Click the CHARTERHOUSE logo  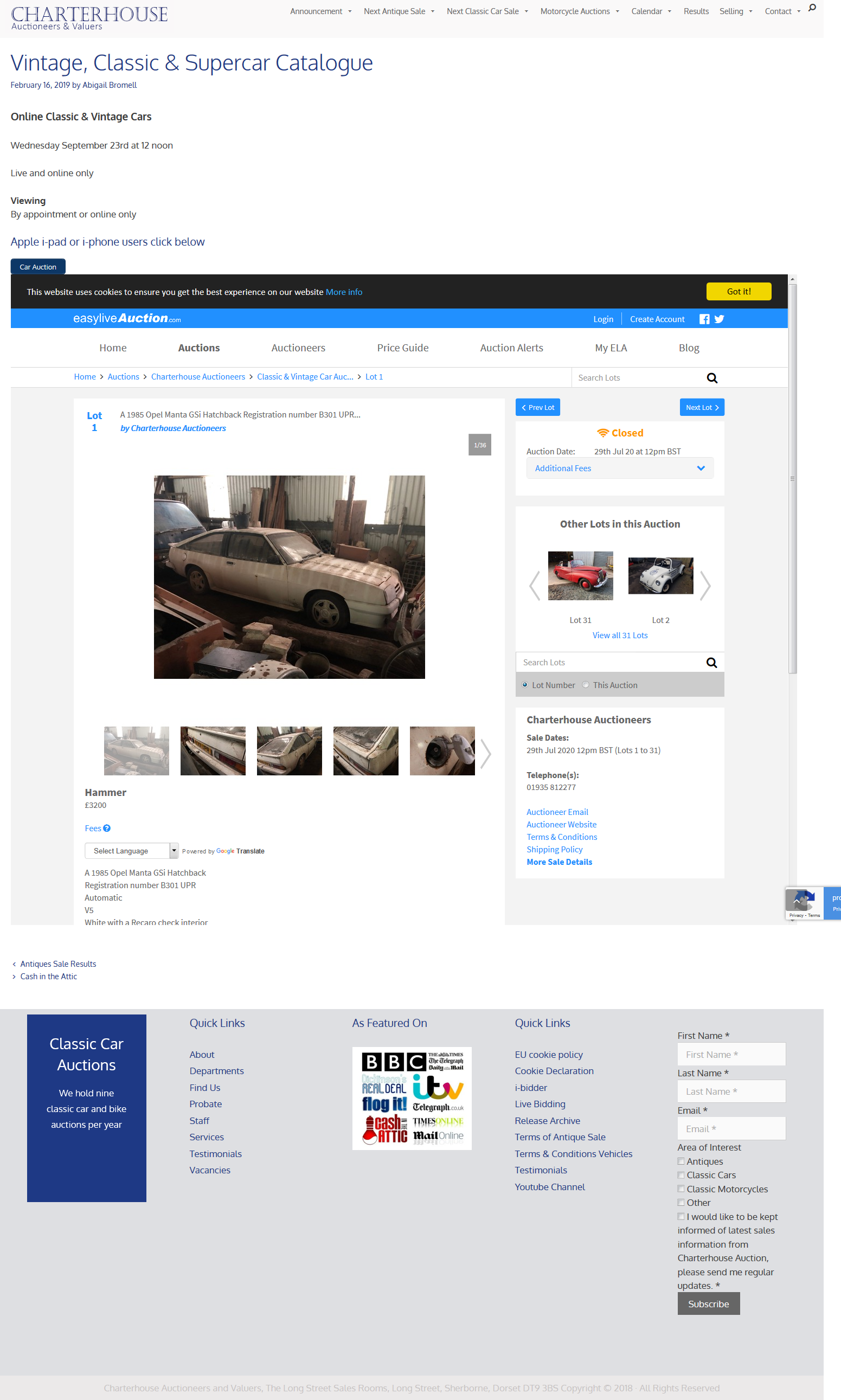click(89, 17)
